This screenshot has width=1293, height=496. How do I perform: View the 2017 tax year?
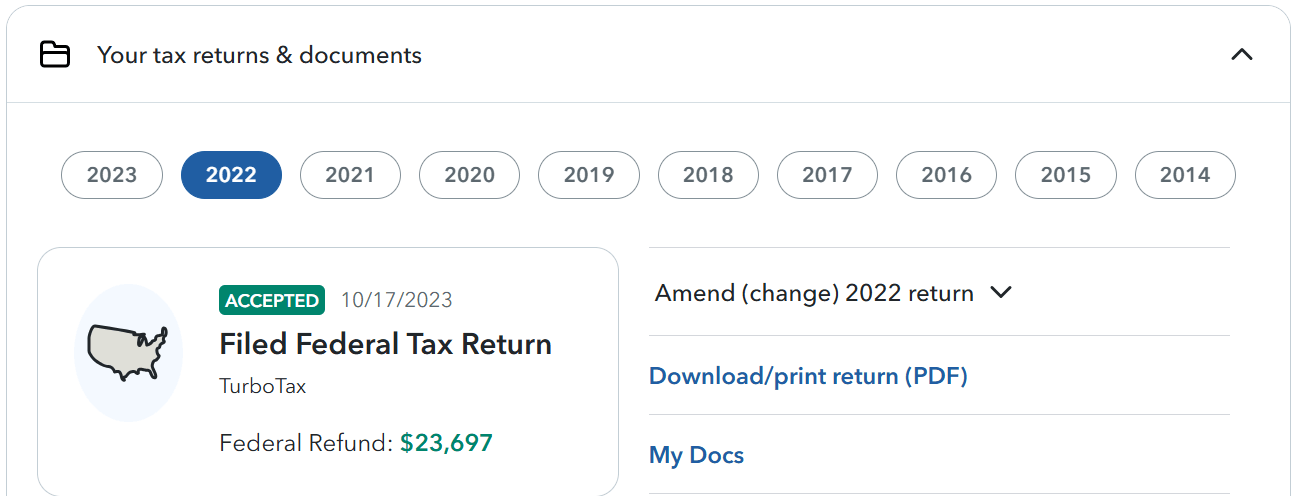pos(827,175)
